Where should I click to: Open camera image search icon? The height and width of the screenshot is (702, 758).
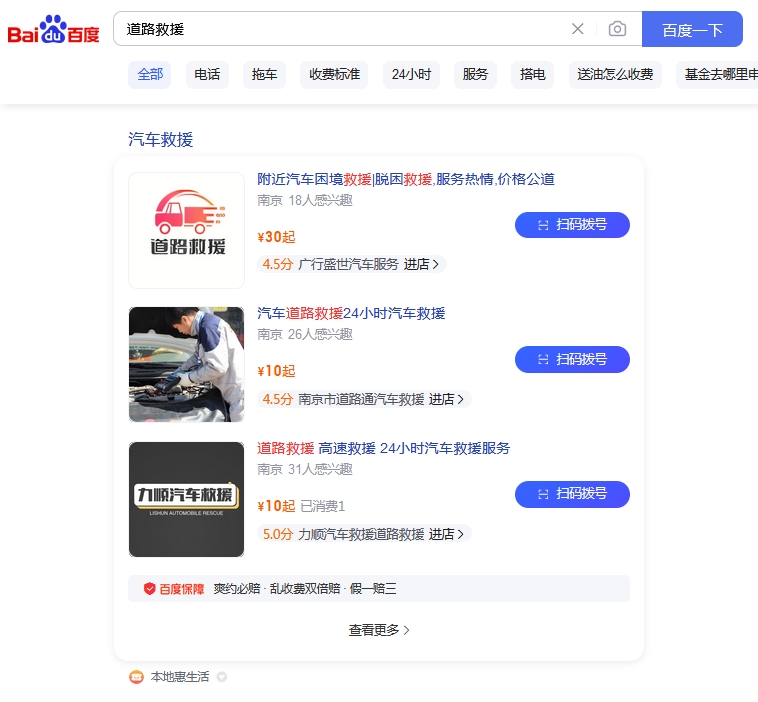[617, 29]
